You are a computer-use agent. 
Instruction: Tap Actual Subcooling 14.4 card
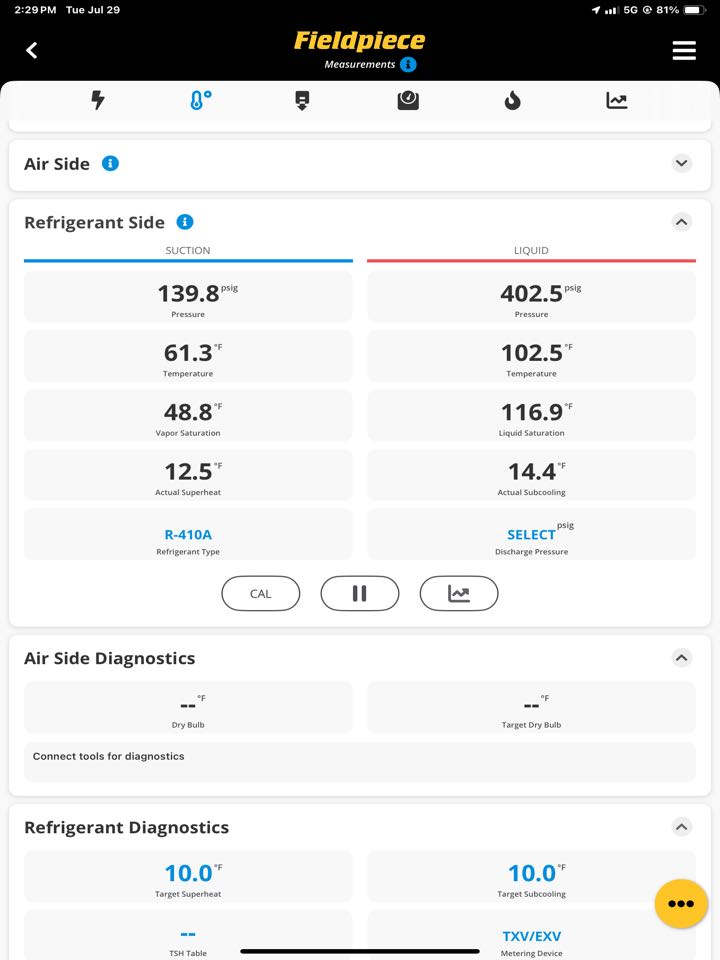click(531, 475)
